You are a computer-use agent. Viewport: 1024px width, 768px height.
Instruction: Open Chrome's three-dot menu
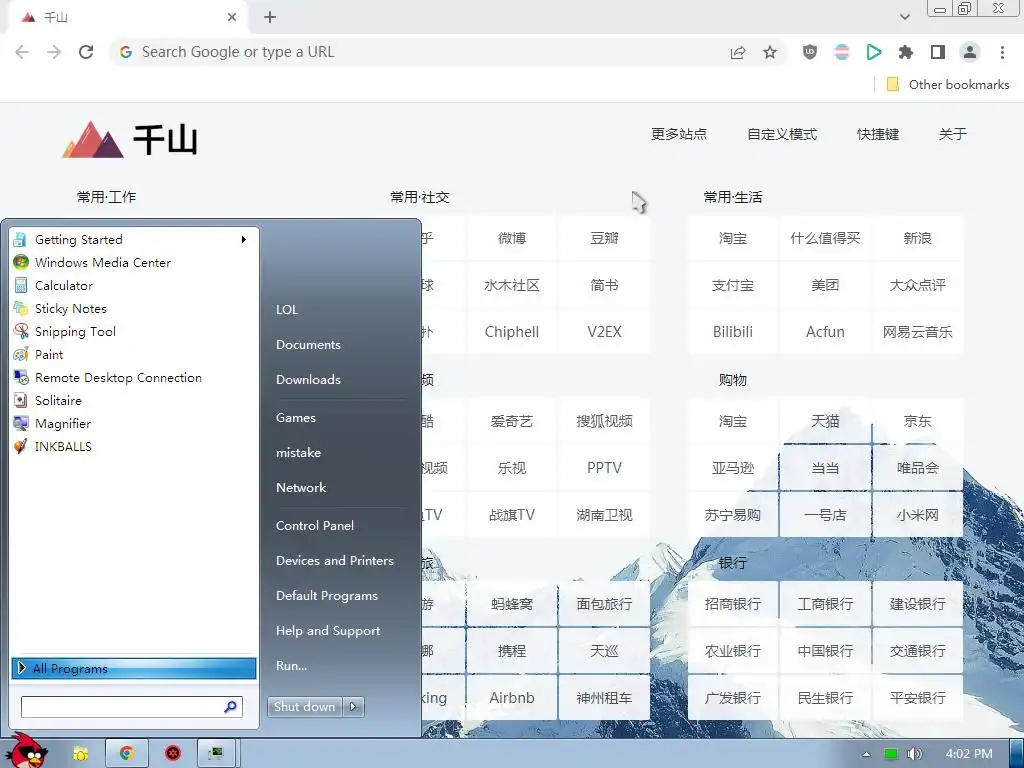tap(1002, 52)
